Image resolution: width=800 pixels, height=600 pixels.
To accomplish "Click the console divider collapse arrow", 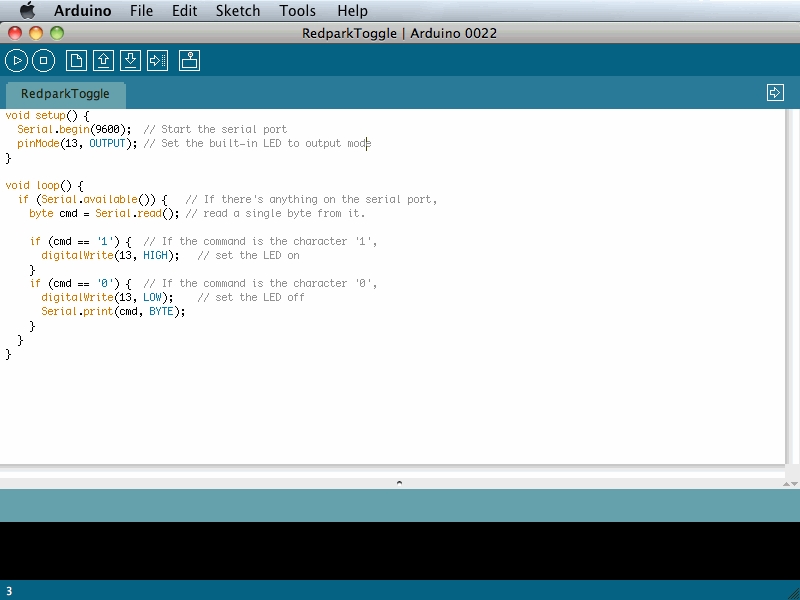I will pos(399,482).
